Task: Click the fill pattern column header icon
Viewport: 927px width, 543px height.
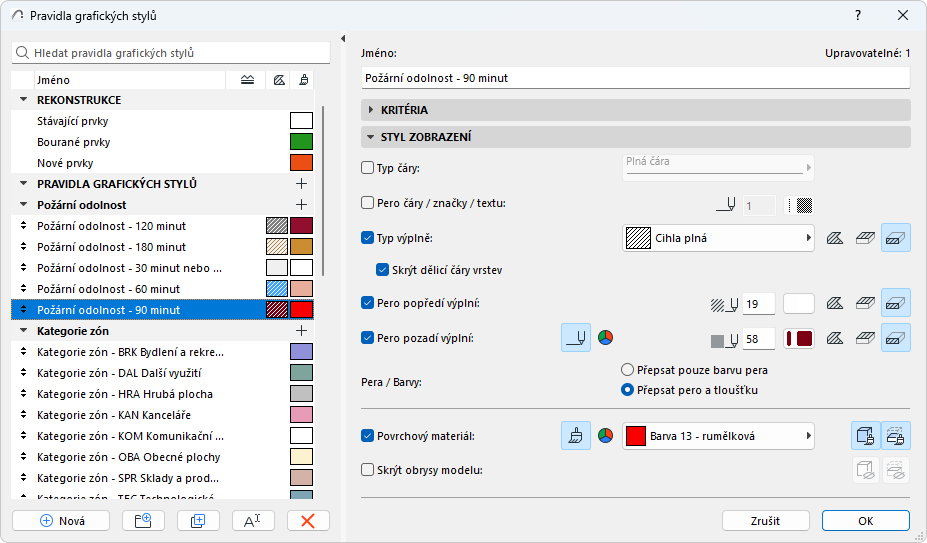Action: click(x=279, y=80)
